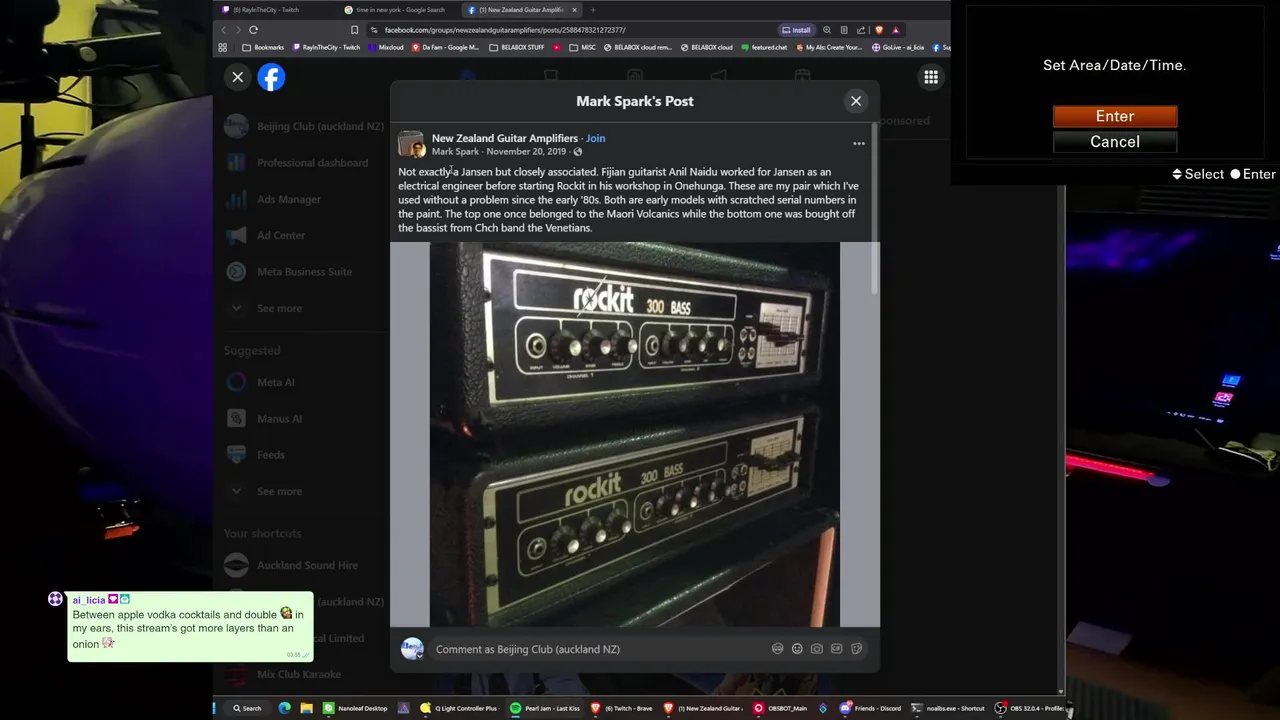The image size is (1280, 720).
Task: Click the facebook.com URL address bar
Action: pyautogui.click(x=570, y=30)
